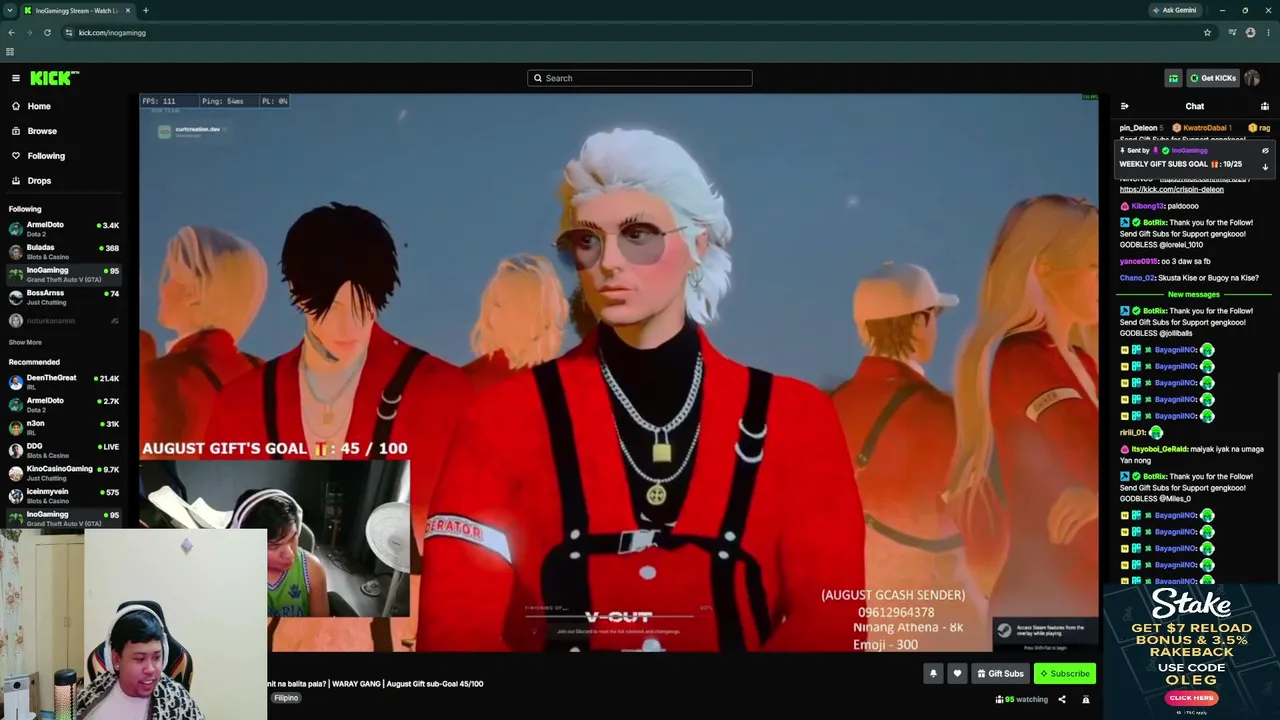Open Drops from the sidebar
The height and width of the screenshot is (720, 1280).
tap(39, 181)
